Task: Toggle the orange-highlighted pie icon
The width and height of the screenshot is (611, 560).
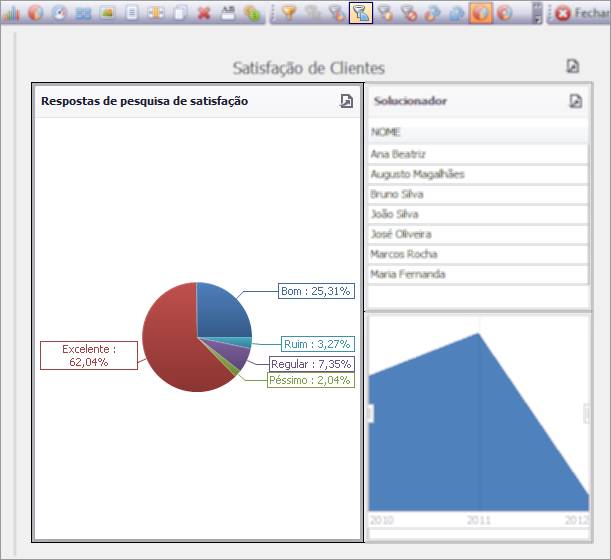Action: [x=480, y=13]
